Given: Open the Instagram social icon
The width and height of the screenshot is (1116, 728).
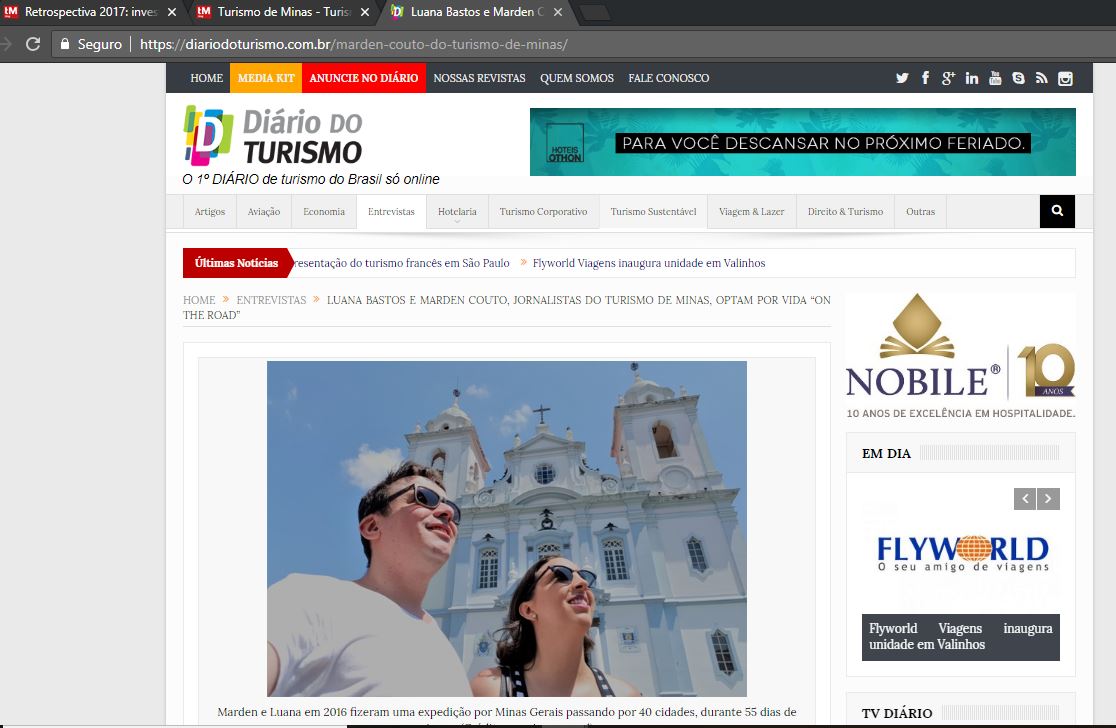Looking at the screenshot, I should [x=1065, y=78].
